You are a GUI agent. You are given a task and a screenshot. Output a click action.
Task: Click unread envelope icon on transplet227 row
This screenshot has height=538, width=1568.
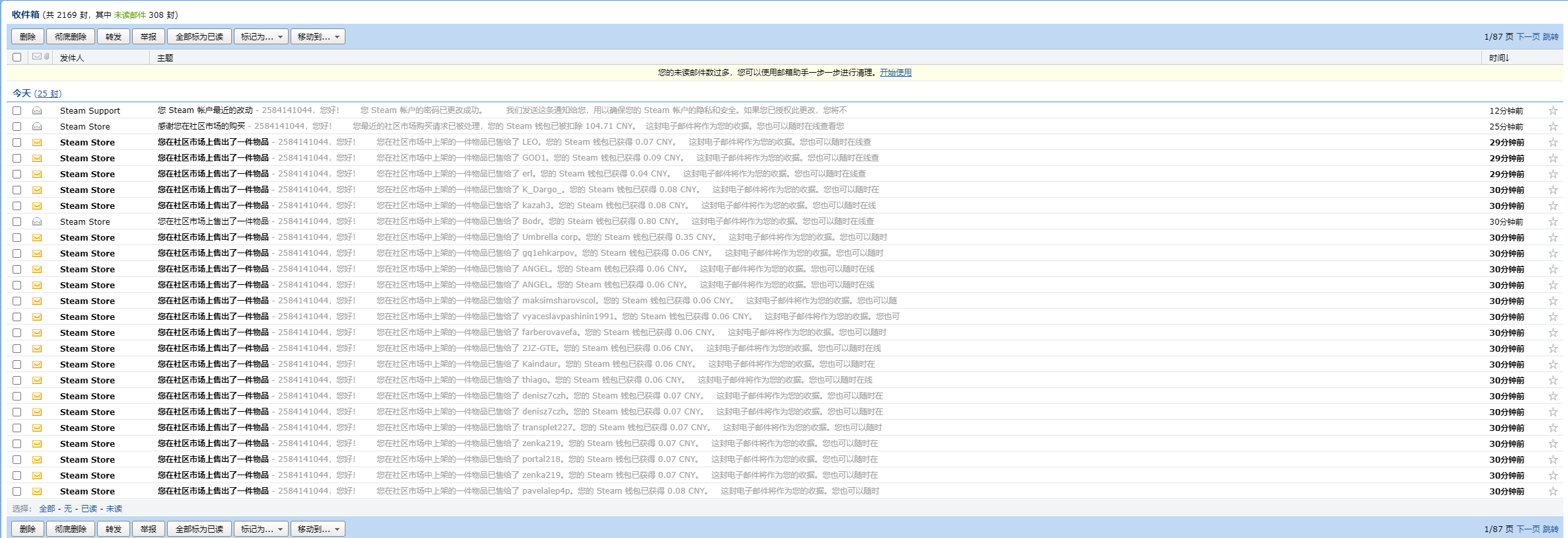[37, 428]
